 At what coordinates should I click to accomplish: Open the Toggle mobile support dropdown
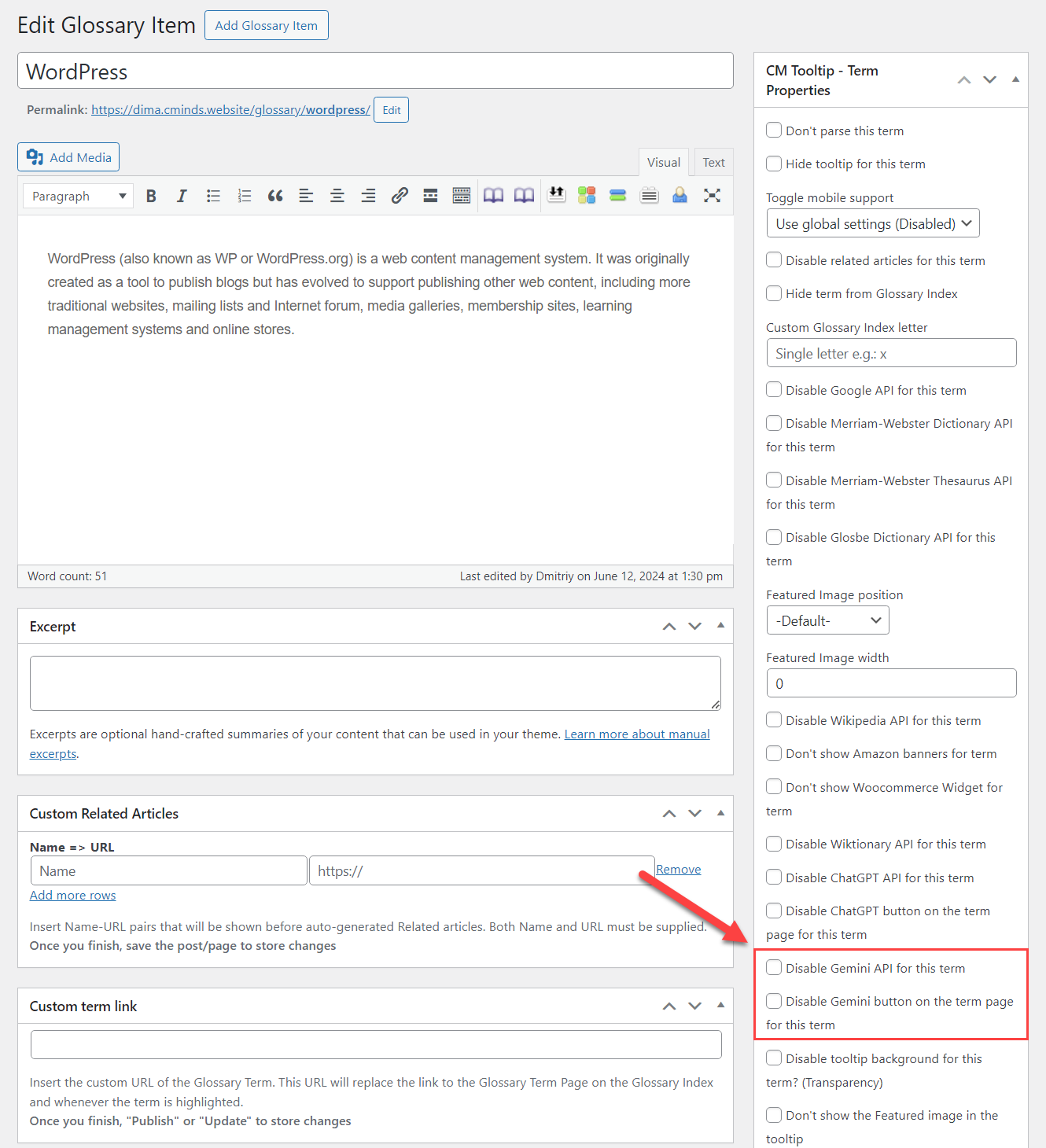(x=873, y=223)
